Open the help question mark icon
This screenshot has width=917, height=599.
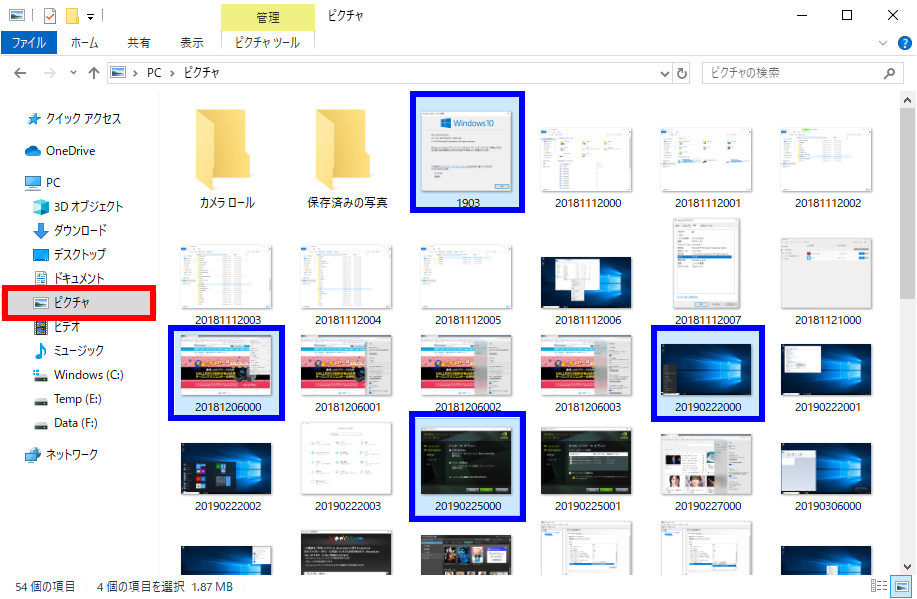click(904, 43)
